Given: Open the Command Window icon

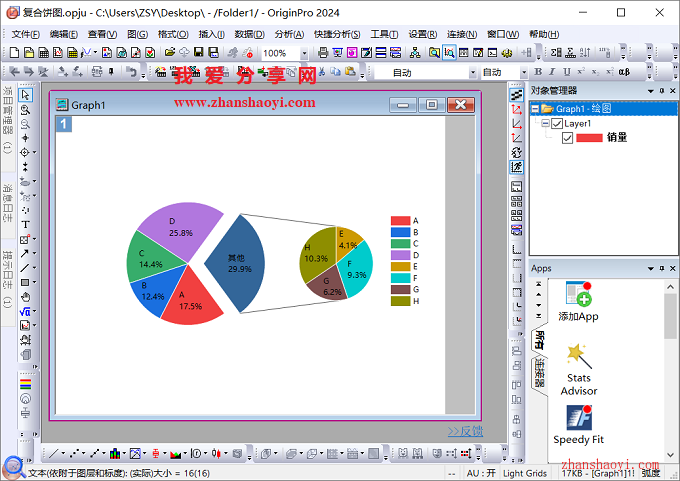Looking at the screenshot, I should 492,53.
